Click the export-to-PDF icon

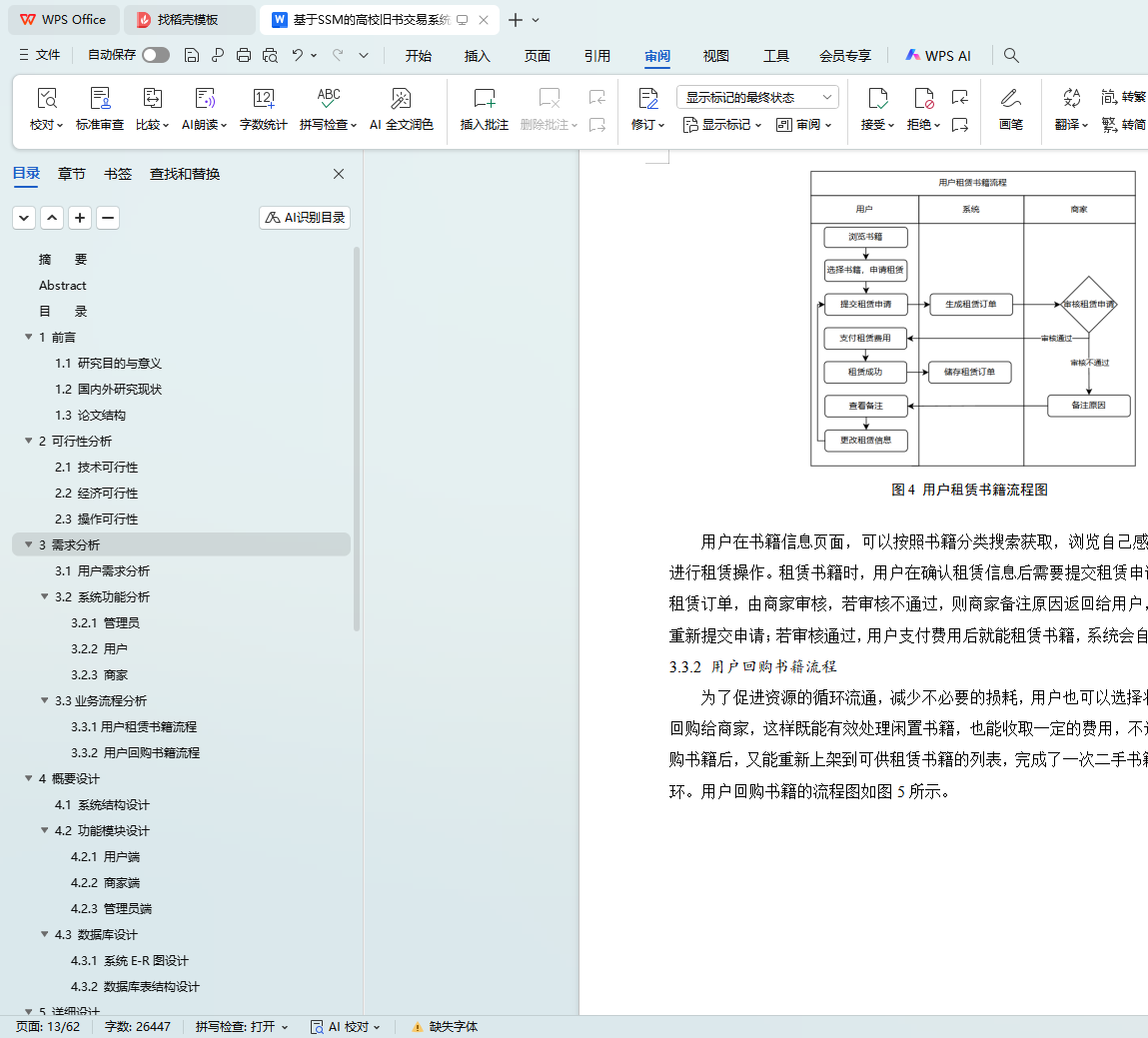coord(218,56)
